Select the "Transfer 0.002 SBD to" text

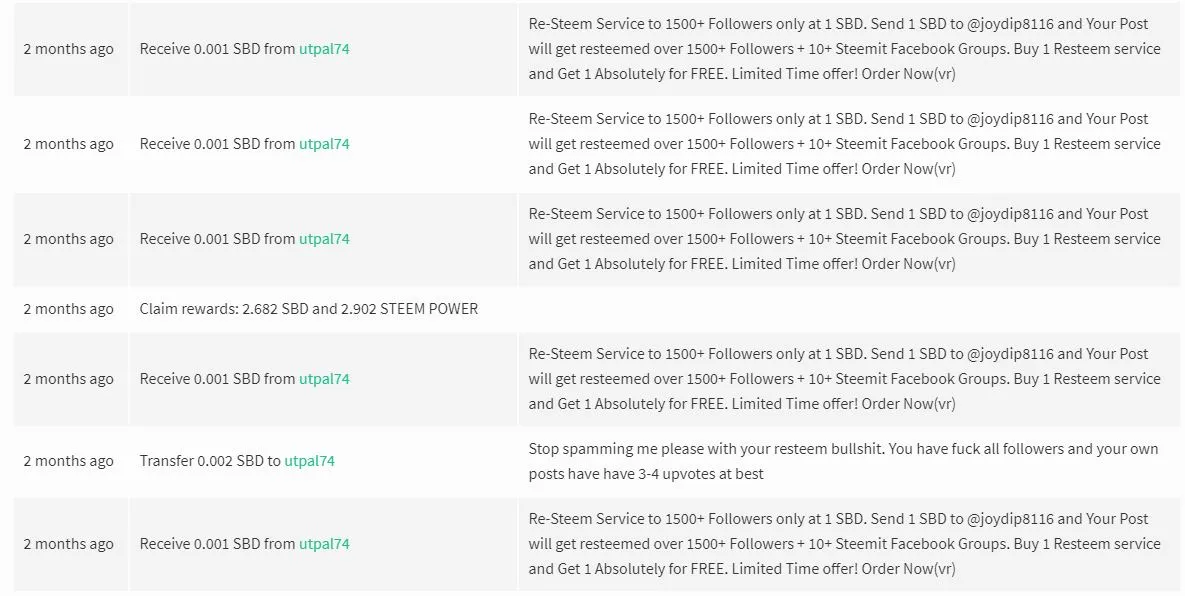coord(210,461)
